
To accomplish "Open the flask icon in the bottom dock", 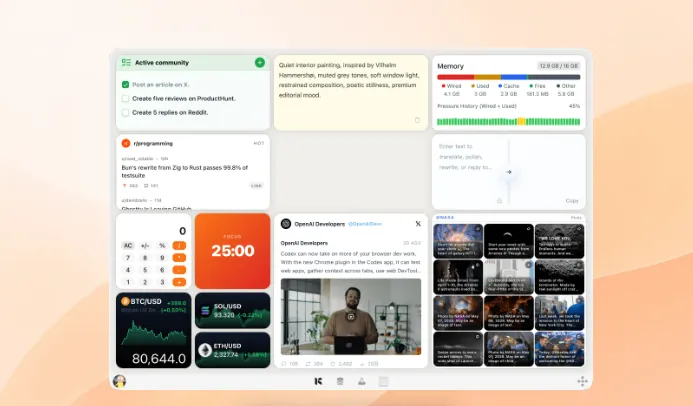I will pos(362,381).
